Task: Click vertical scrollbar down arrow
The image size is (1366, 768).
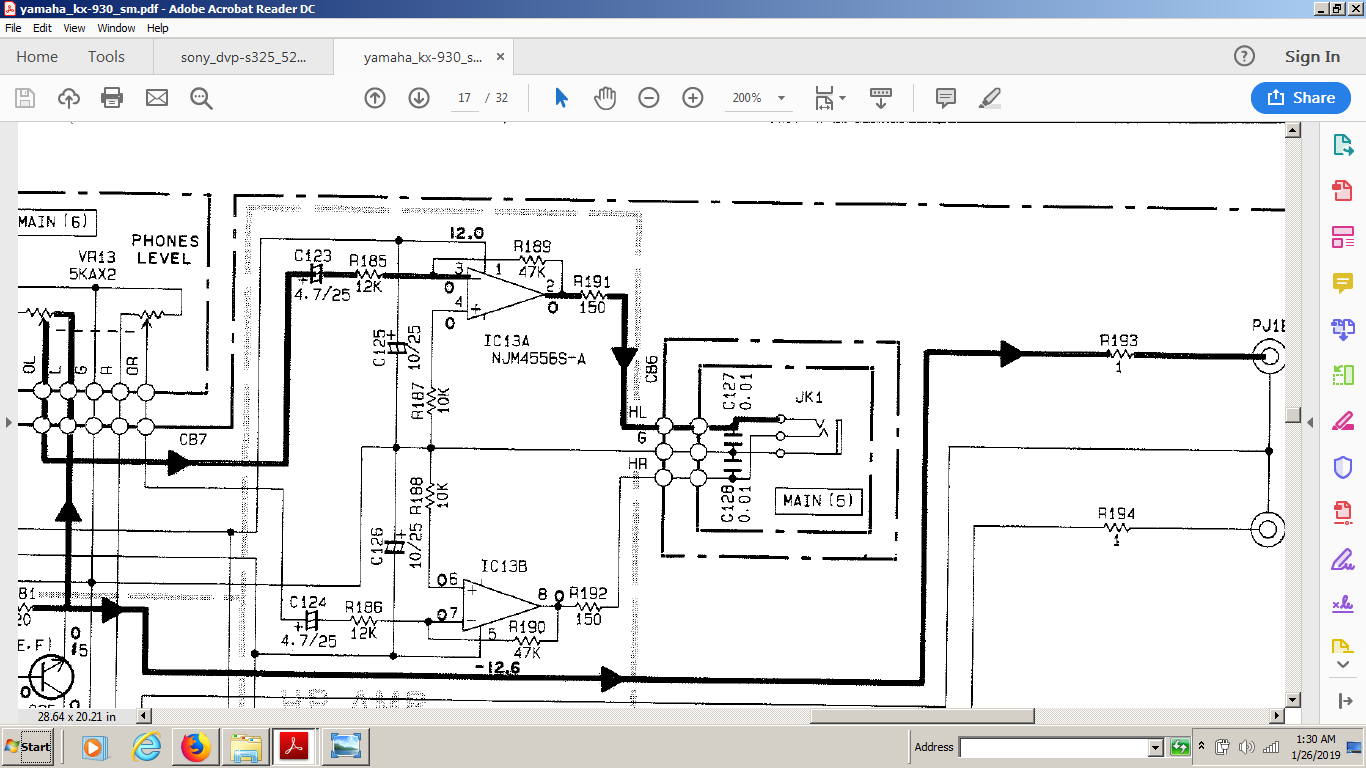Action: click(x=1293, y=699)
